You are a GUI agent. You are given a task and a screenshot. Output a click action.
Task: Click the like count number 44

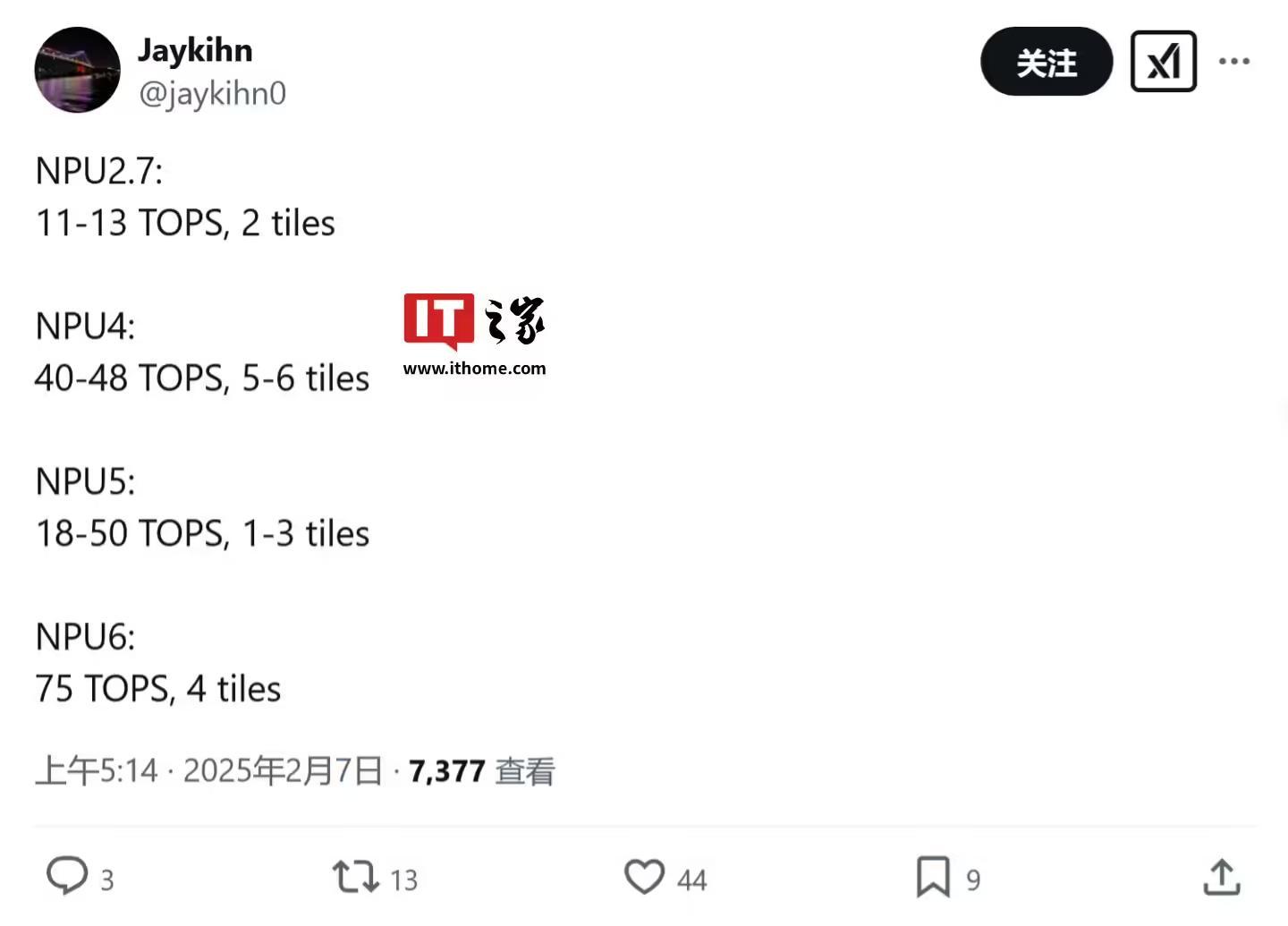[692, 880]
